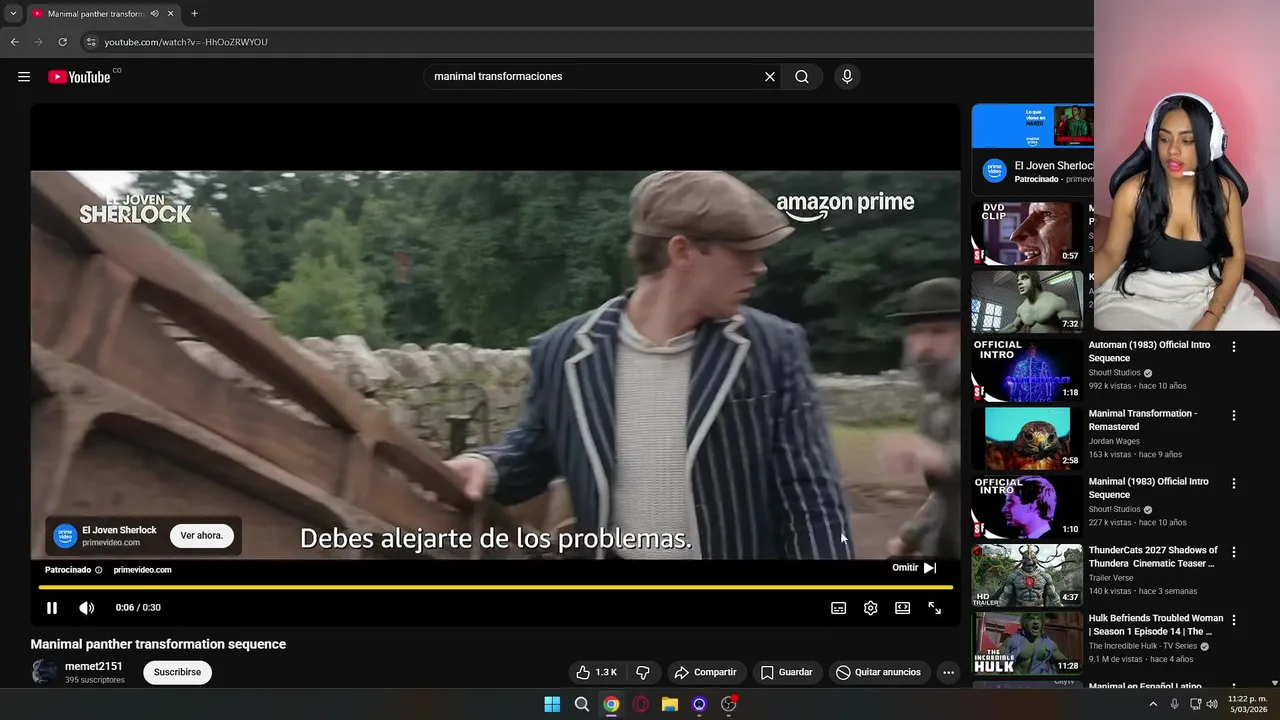Dislike the video
Image resolution: width=1280 pixels, height=720 pixels.
tap(643, 672)
